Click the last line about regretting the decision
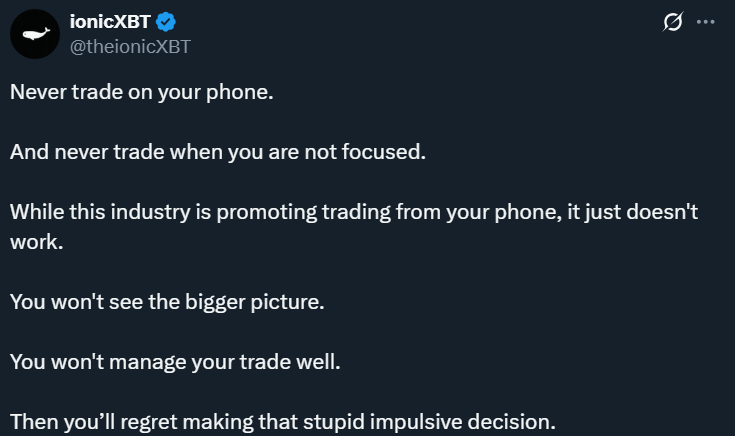Image resolution: width=735 pixels, height=436 pixels. (283, 422)
